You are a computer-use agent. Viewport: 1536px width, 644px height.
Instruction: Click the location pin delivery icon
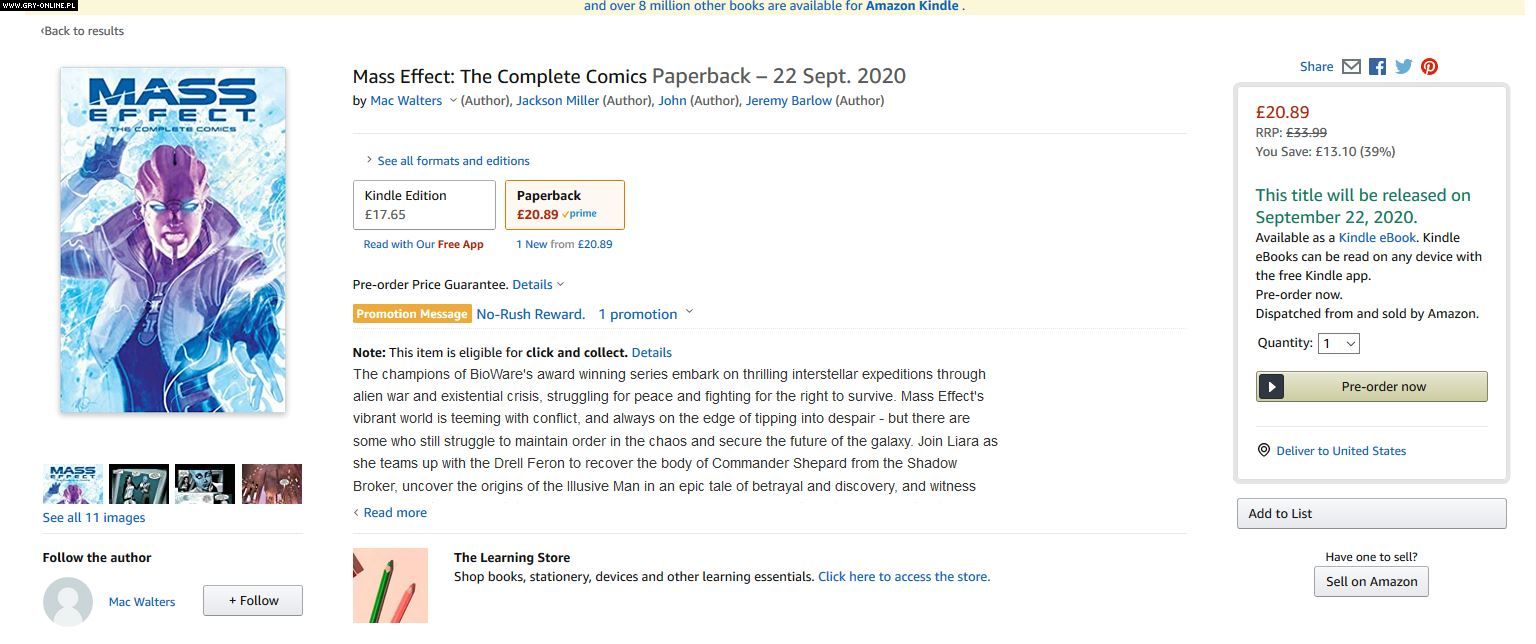point(1264,451)
